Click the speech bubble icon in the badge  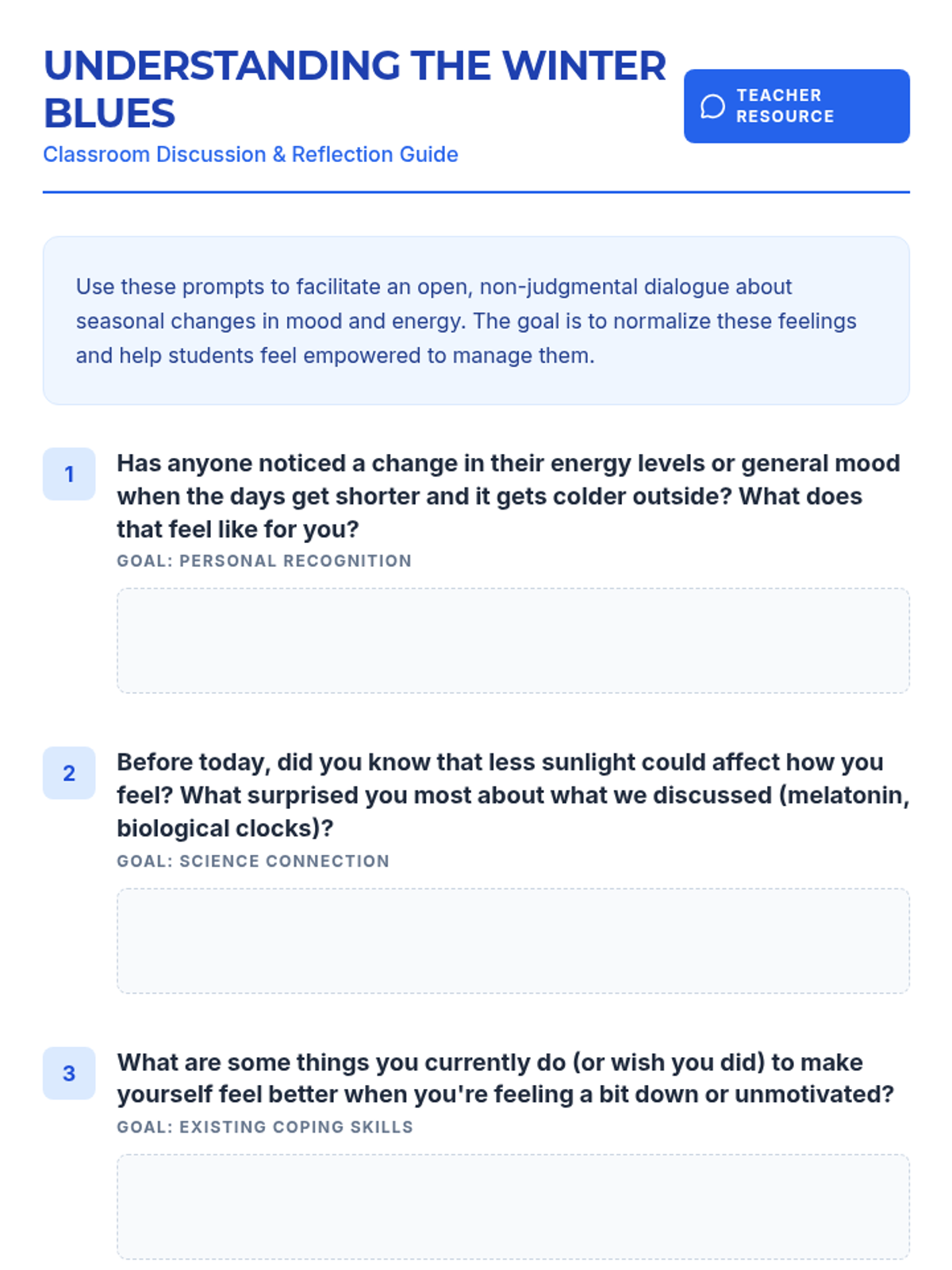[712, 106]
